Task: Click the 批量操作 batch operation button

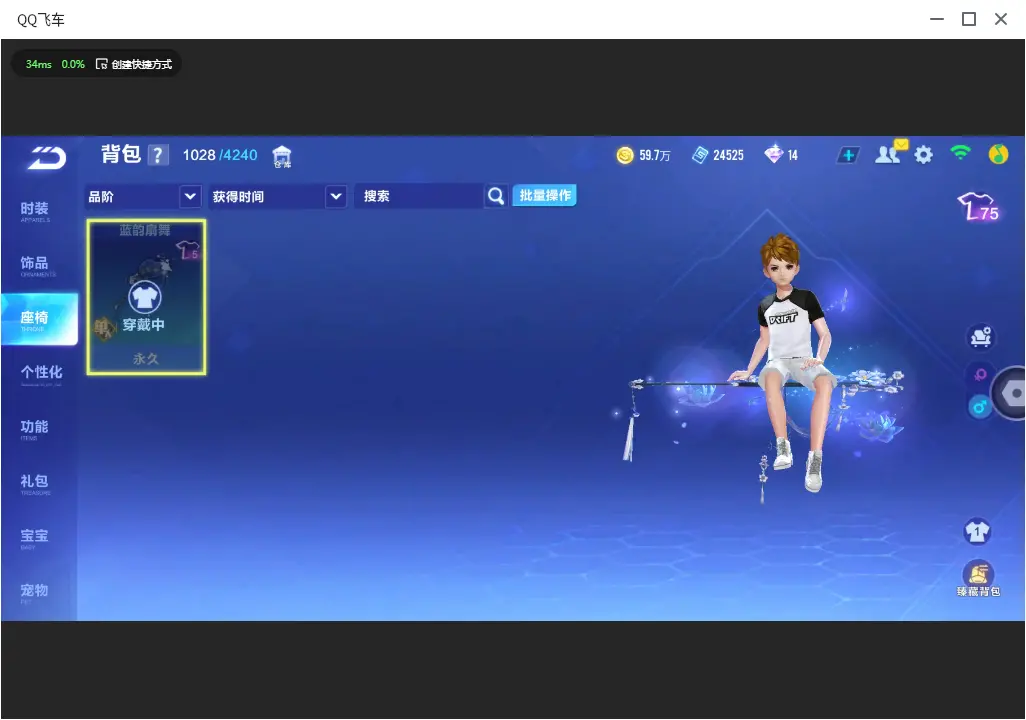Action: pyautogui.click(x=544, y=195)
